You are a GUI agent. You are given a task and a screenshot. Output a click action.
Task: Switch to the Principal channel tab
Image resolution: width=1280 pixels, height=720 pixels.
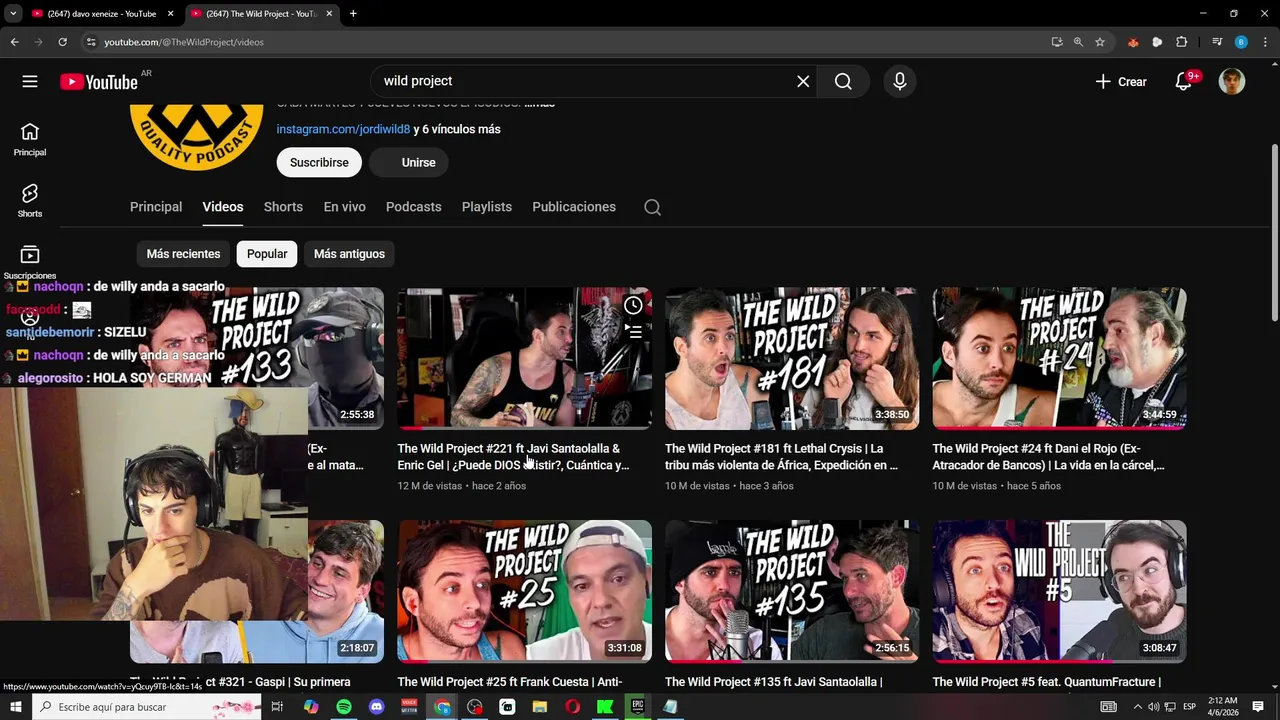(156, 207)
